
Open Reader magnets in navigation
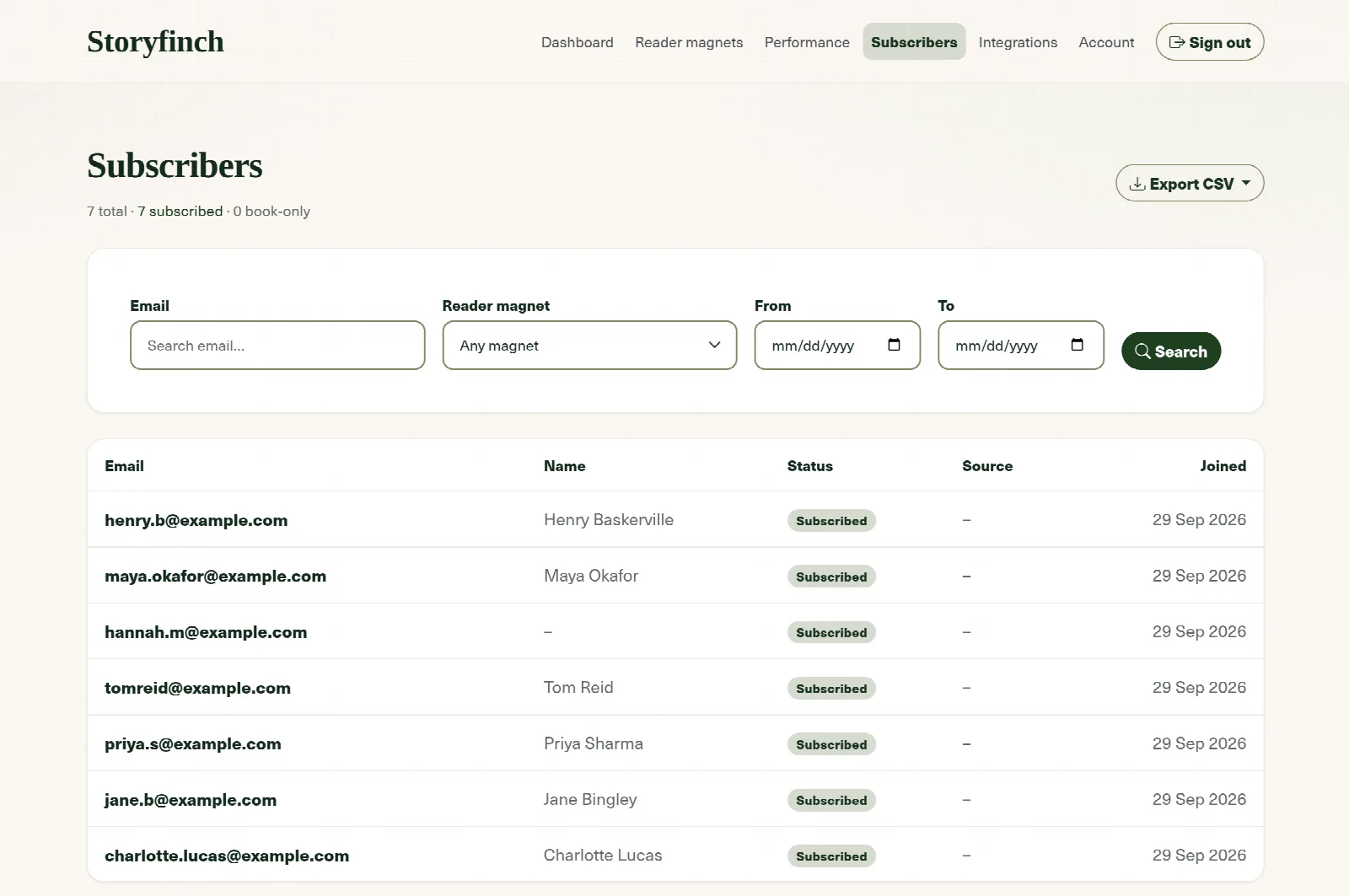coord(689,42)
